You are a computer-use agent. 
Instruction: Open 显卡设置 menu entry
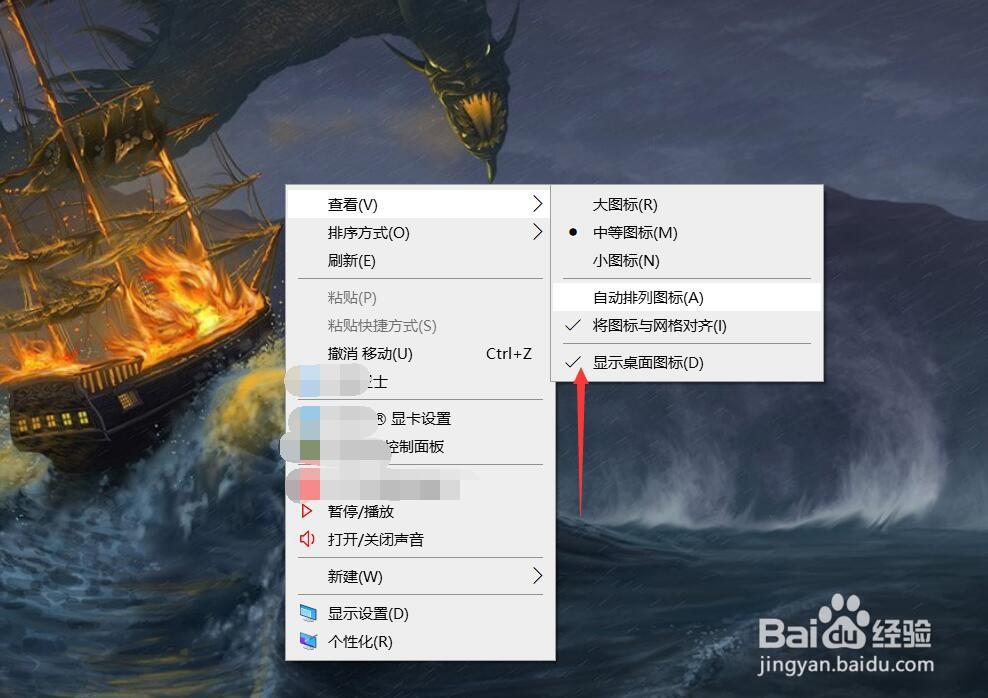420,418
